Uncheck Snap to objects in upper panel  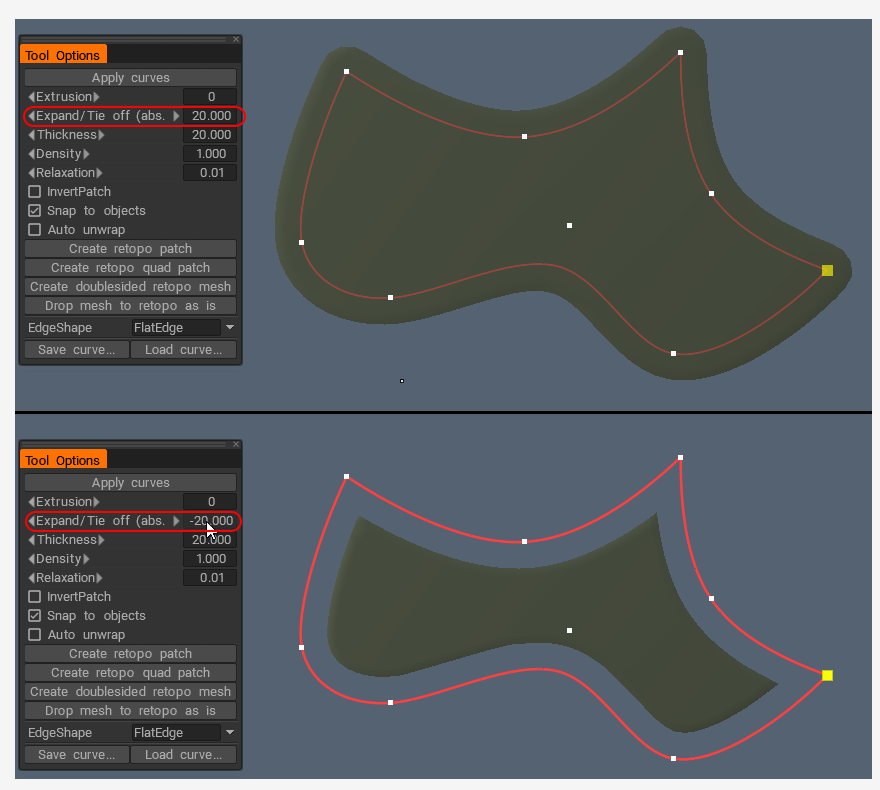coord(35,211)
